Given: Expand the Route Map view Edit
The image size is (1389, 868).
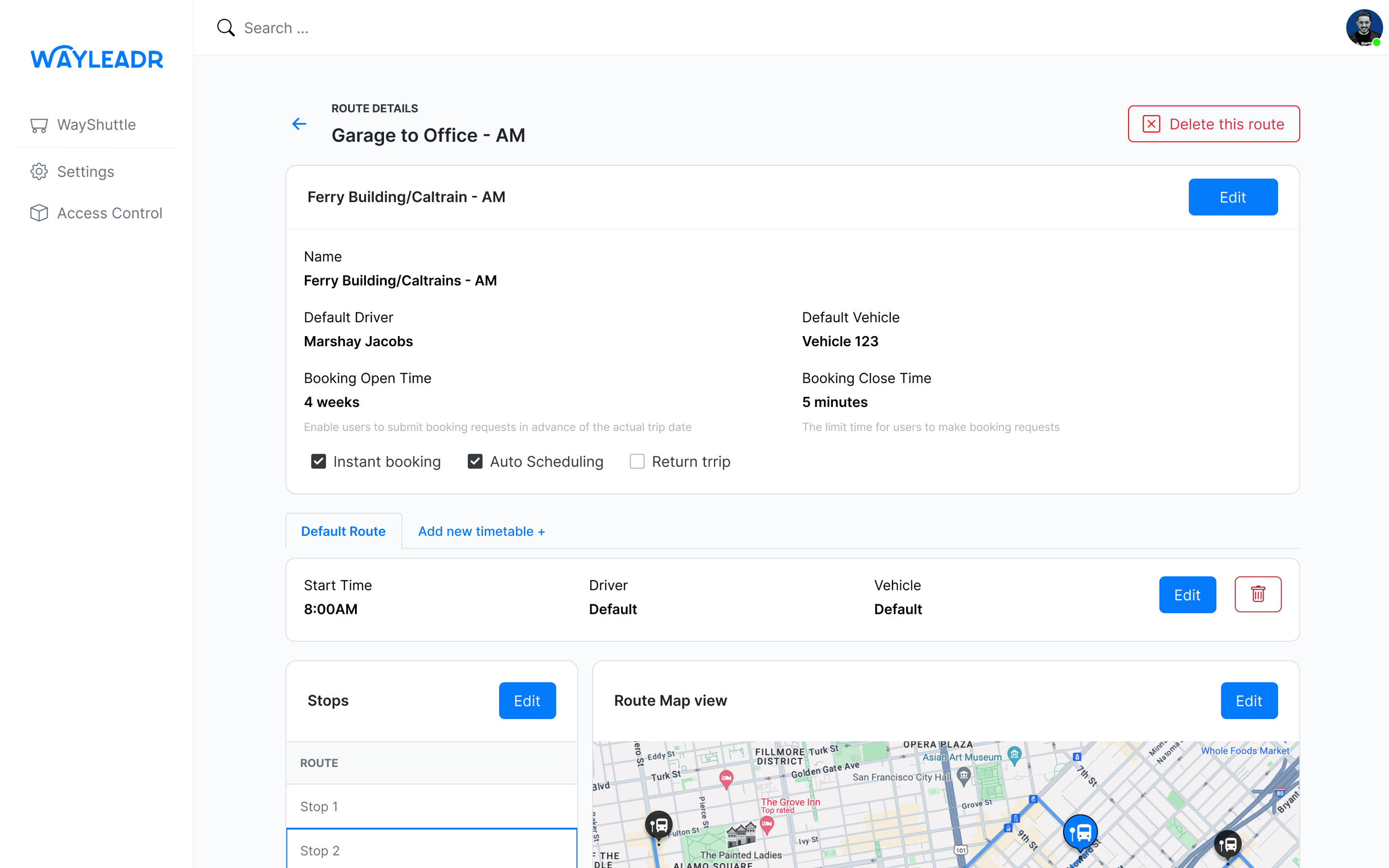Looking at the screenshot, I should (1249, 700).
